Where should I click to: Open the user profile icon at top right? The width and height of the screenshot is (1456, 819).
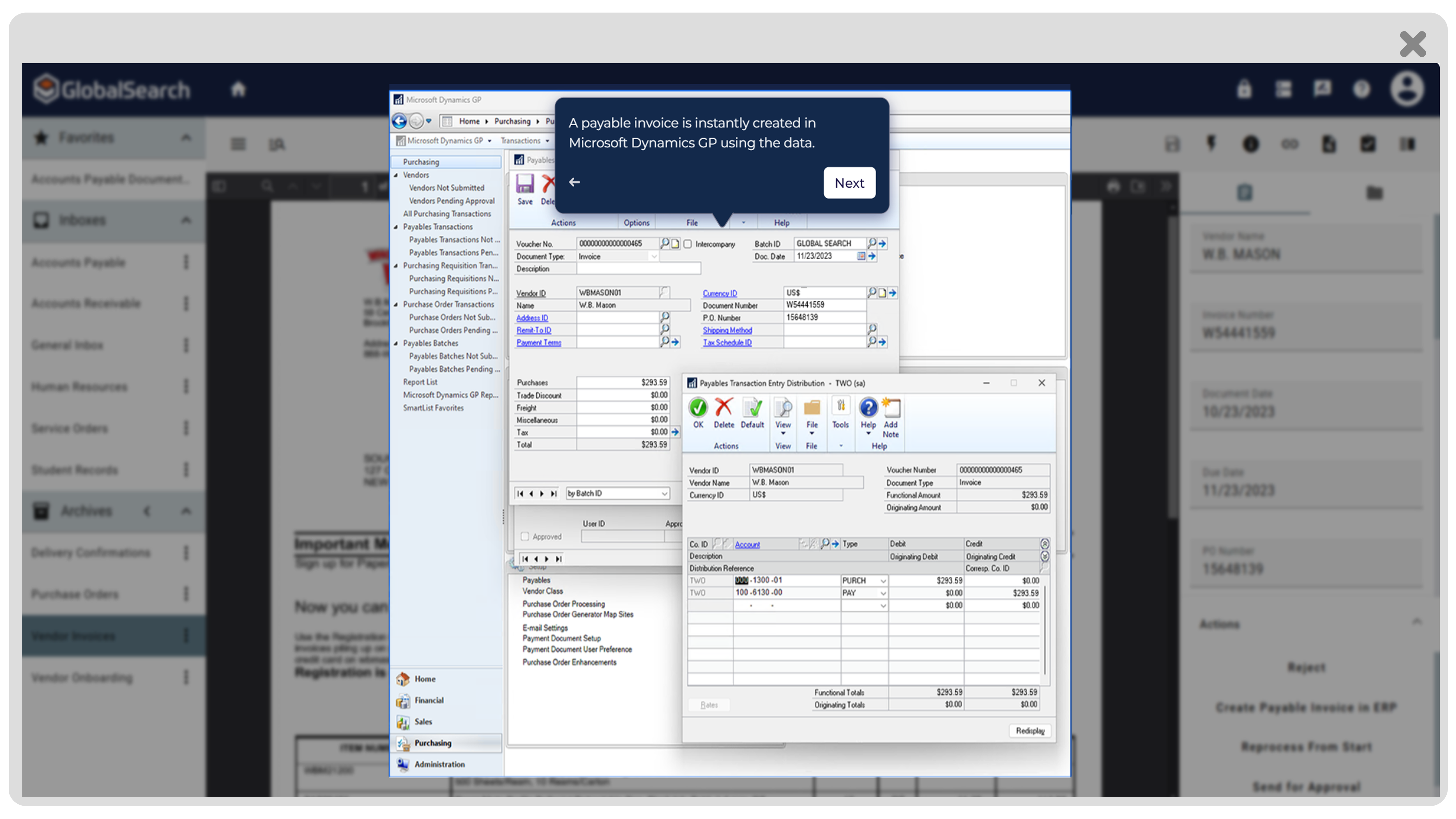pyautogui.click(x=1408, y=89)
